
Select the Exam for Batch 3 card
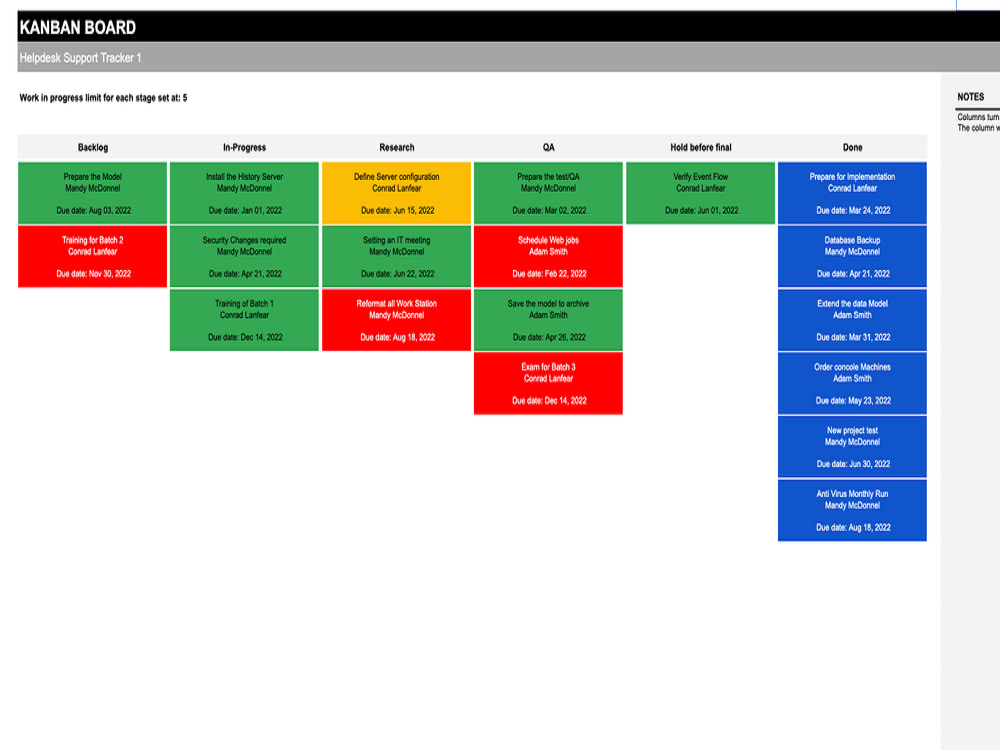click(549, 383)
